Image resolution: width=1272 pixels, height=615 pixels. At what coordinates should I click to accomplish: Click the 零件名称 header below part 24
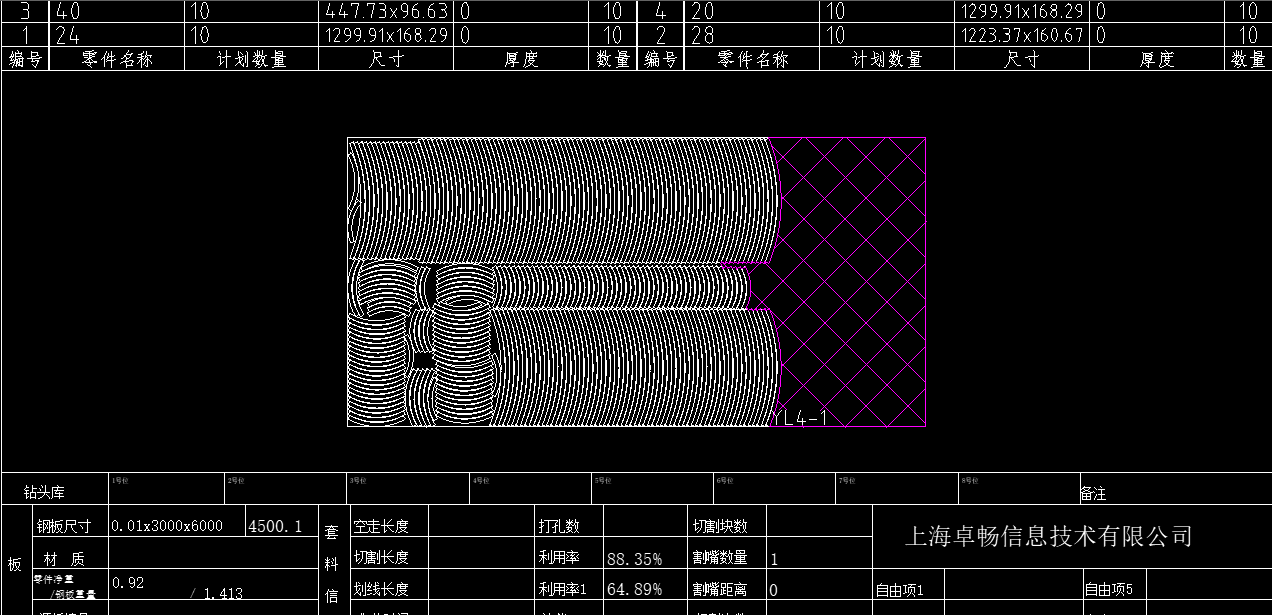pos(118,59)
